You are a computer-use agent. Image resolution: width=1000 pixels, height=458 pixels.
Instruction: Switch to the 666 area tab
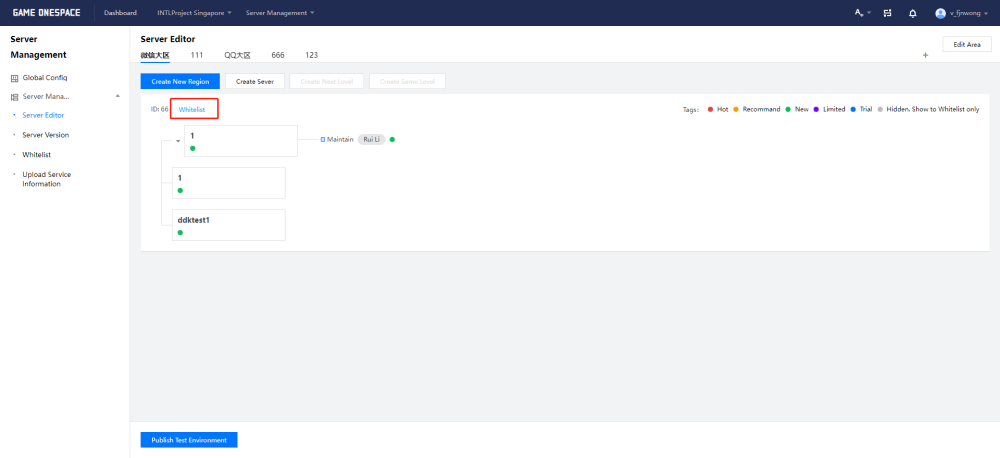pyautogui.click(x=278, y=55)
